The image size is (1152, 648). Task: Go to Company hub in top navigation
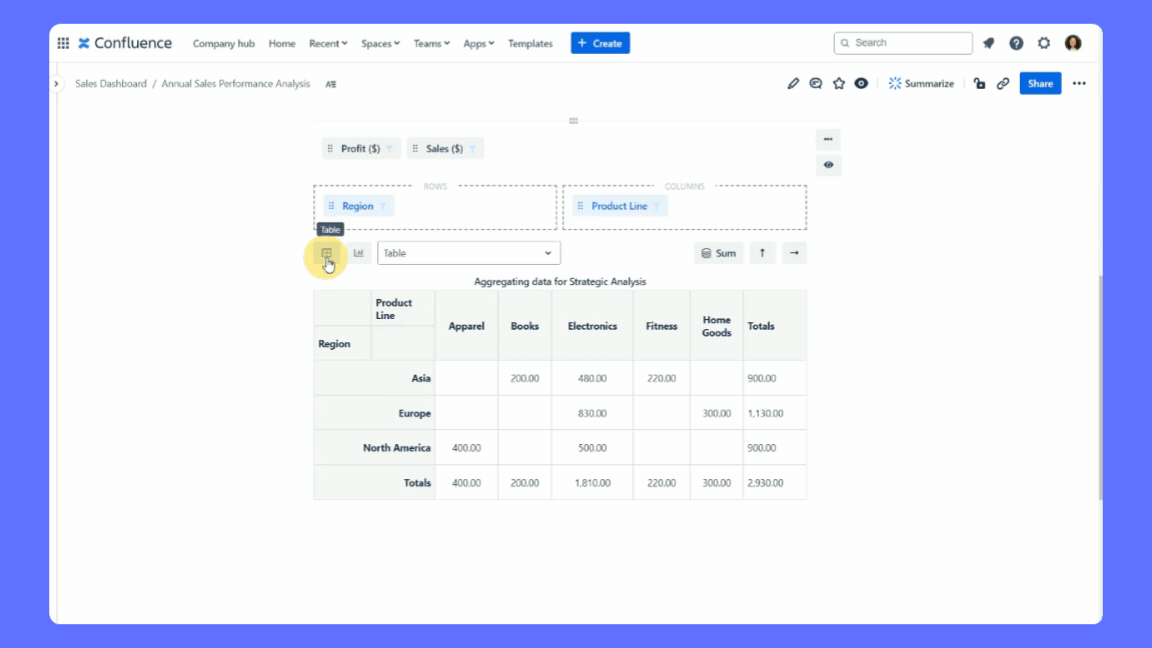coord(223,44)
